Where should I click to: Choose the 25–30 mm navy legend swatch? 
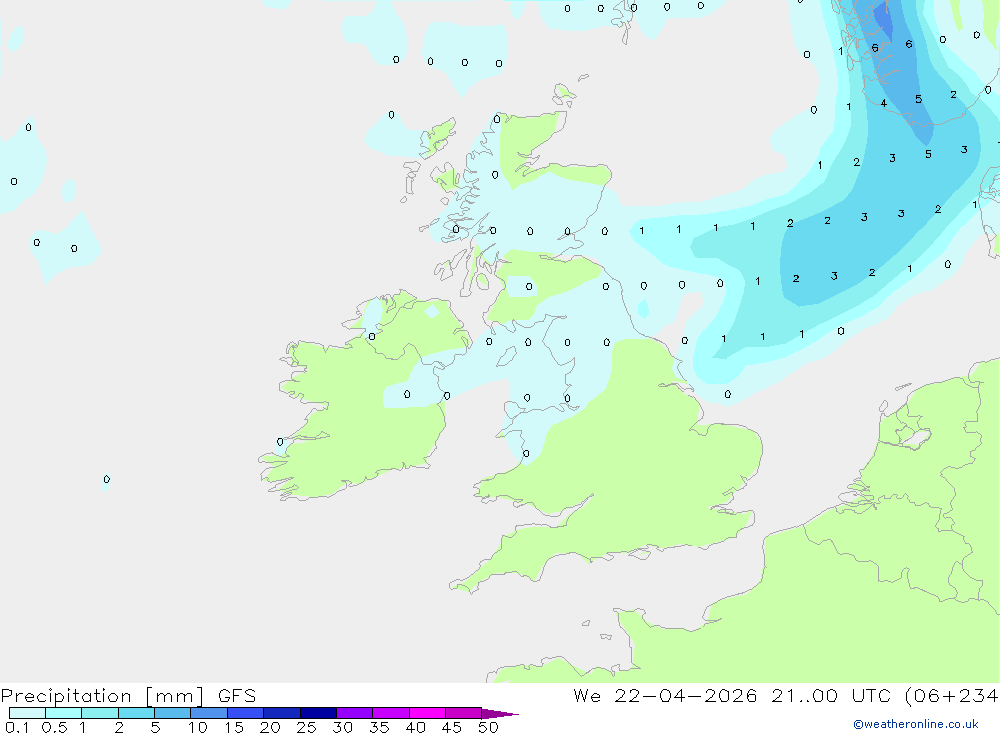tap(318, 713)
